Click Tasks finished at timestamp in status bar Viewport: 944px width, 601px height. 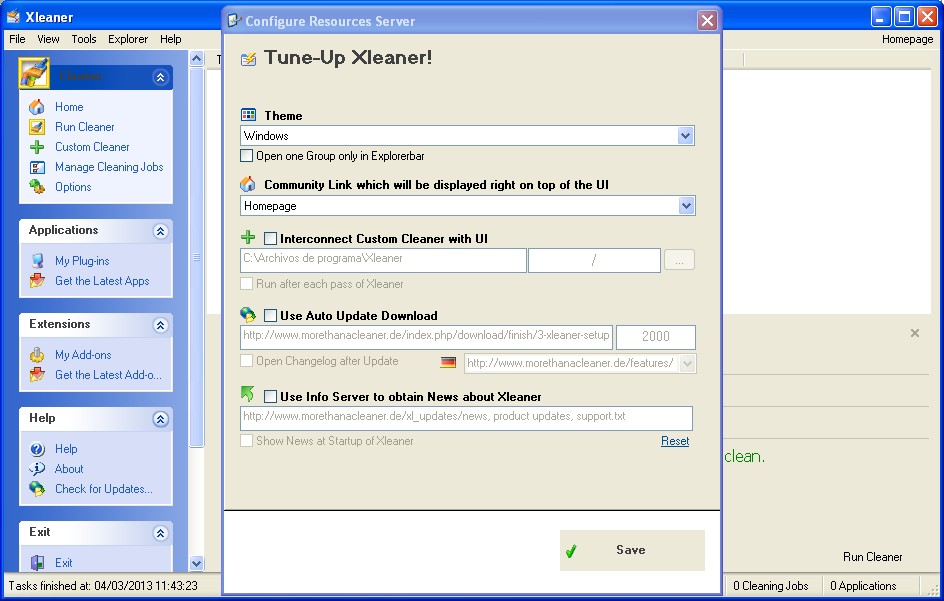[103, 585]
